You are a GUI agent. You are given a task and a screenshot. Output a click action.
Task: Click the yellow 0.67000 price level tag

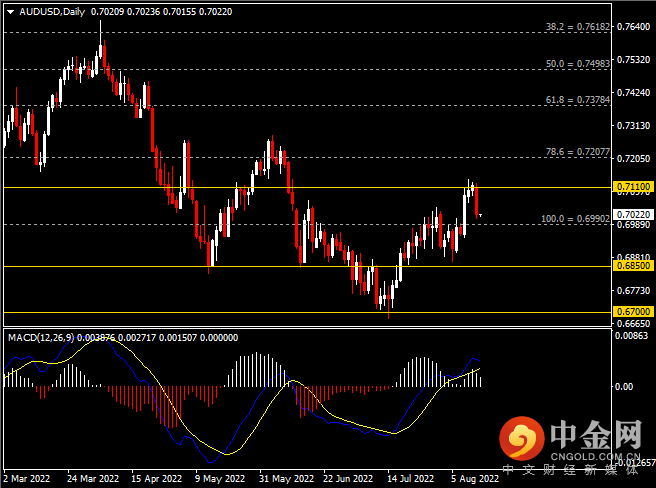pyautogui.click(x=633, y=312)
